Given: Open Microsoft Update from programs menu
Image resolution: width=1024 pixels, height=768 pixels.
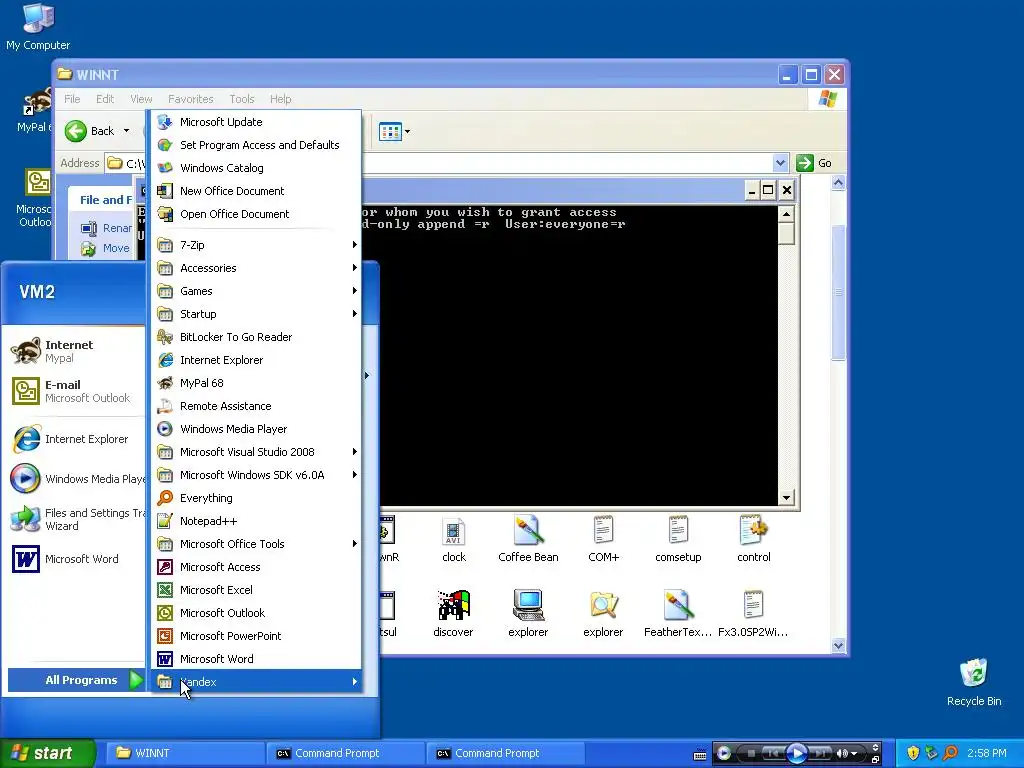Looking at the screenshot, I should pyautogui.click(x=257, y=122).
